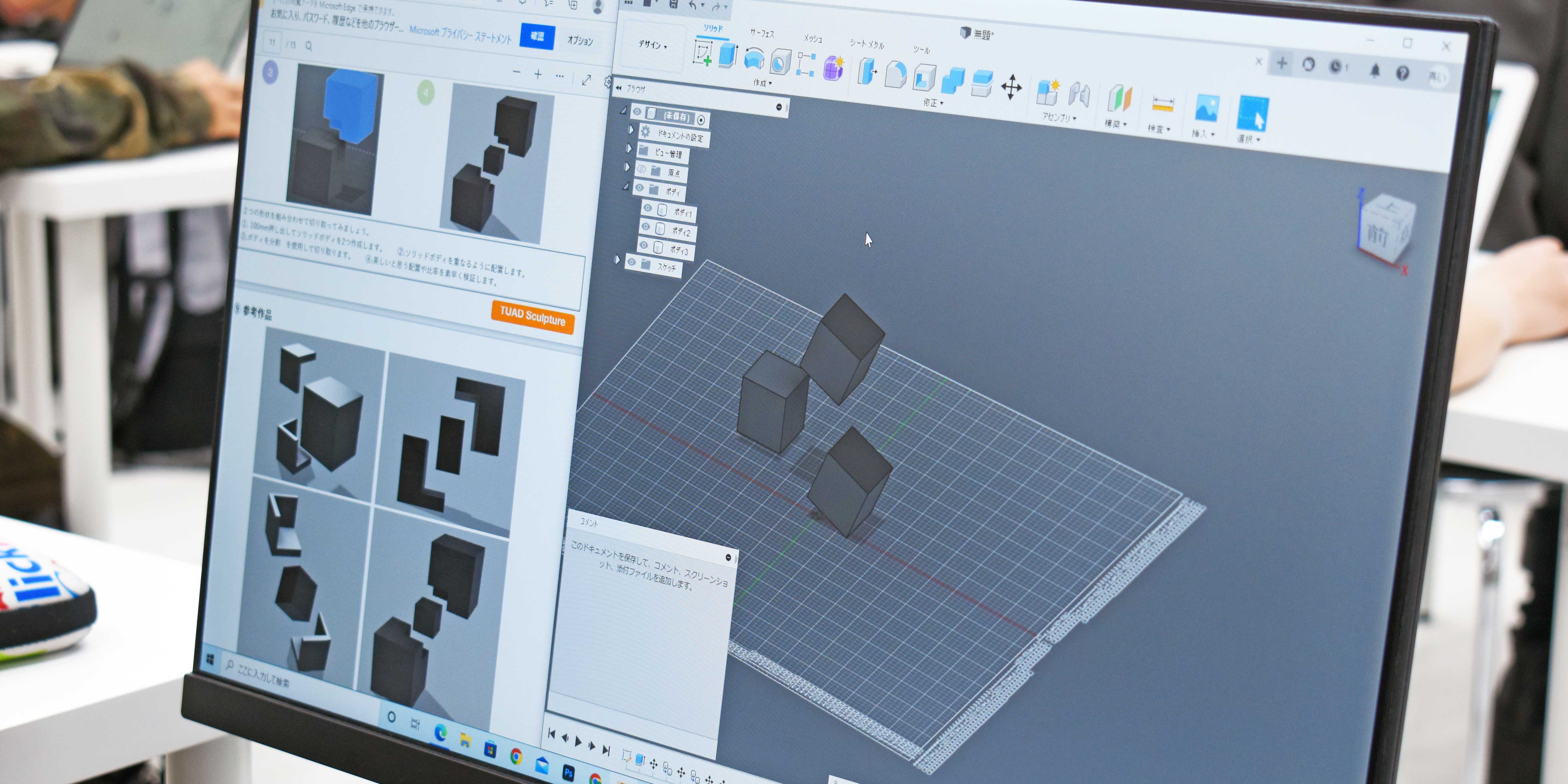The height and width of the screenshot is (784, 1568).
Task: Hide Body1 in the browser
Action: 648,208
